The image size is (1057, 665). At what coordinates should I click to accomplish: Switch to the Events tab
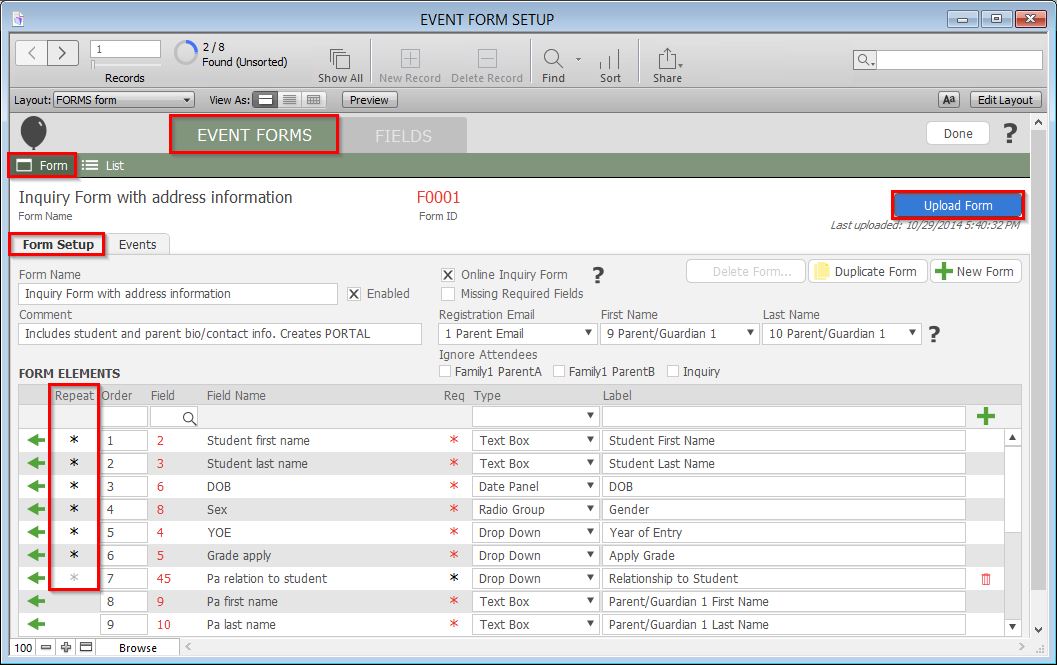[137, 245]
